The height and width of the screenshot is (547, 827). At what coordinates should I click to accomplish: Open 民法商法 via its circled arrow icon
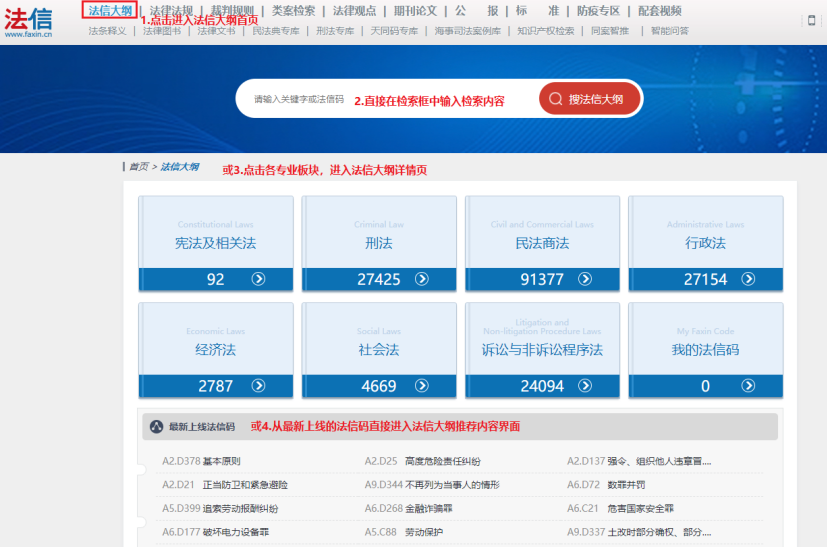pyautogui.click(x=585, y=279)
